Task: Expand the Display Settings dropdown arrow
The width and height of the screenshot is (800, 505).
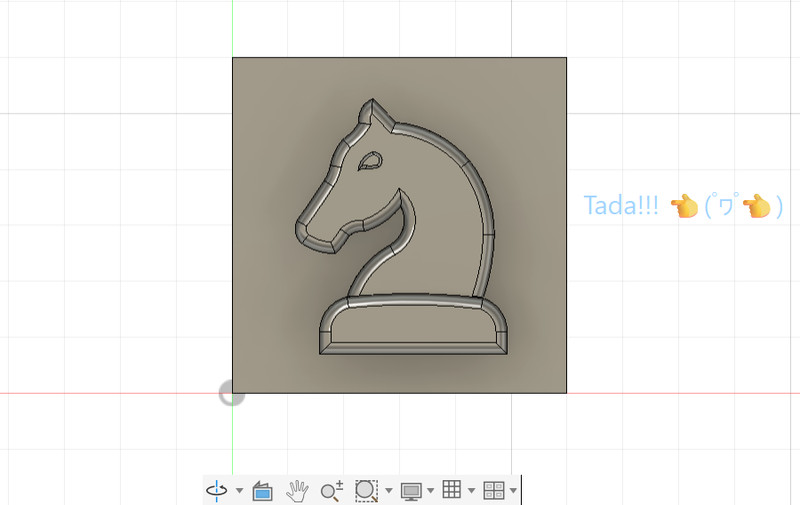Action: pos(431,491)
